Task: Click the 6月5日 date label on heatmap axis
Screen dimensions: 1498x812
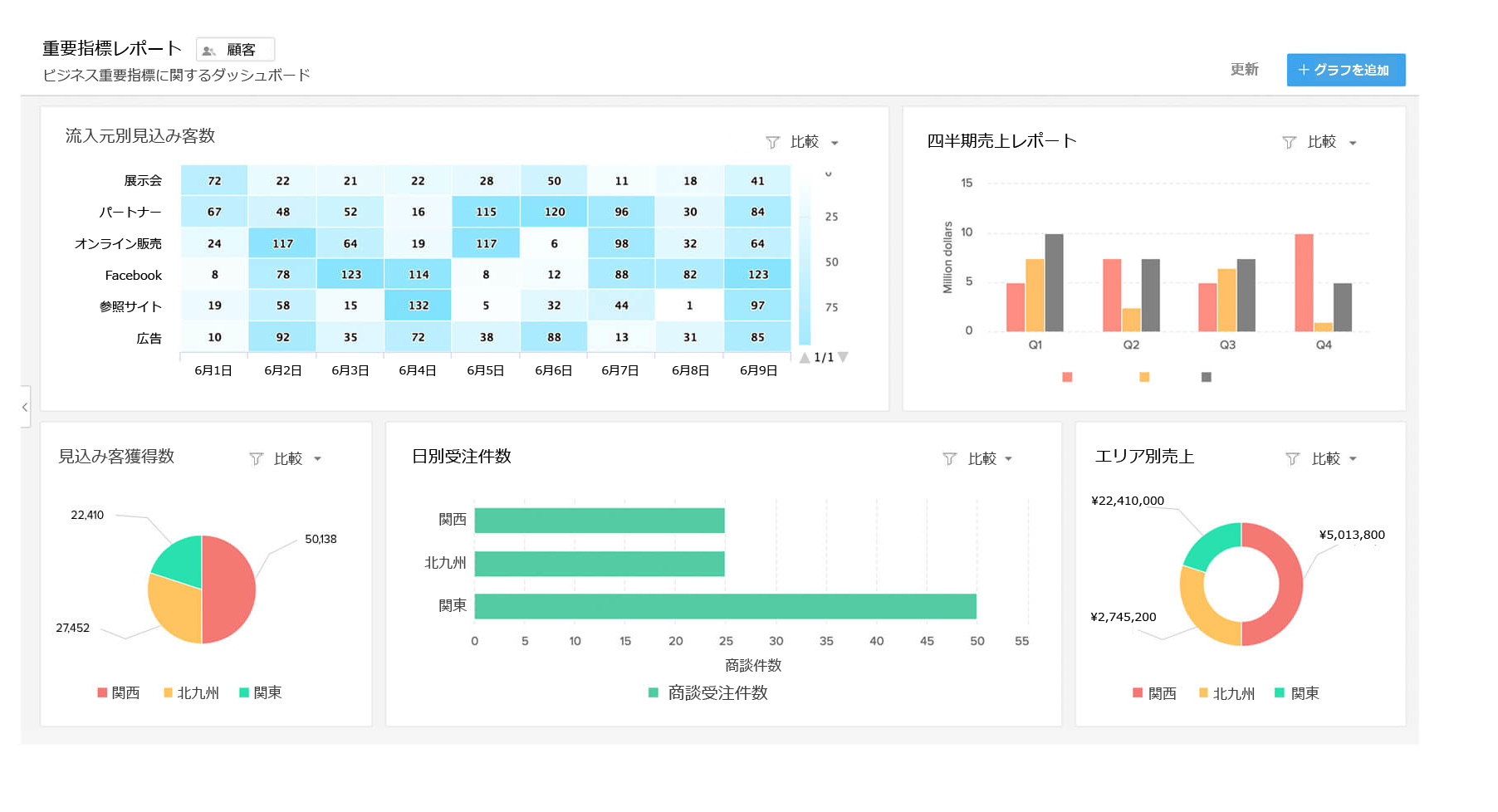Action: tap(486, 370)
